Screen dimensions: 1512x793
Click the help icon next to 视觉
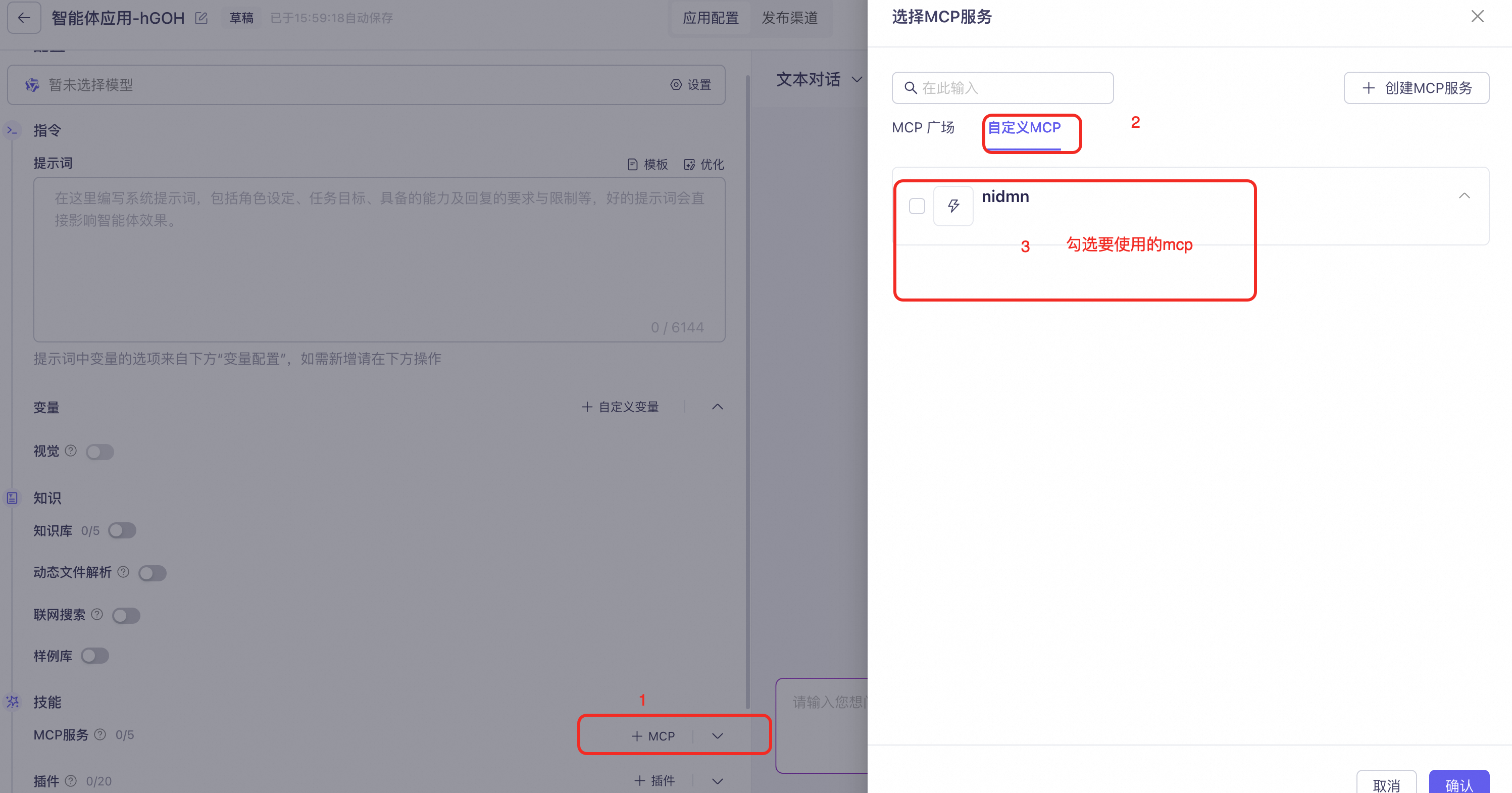click(70, 451)
